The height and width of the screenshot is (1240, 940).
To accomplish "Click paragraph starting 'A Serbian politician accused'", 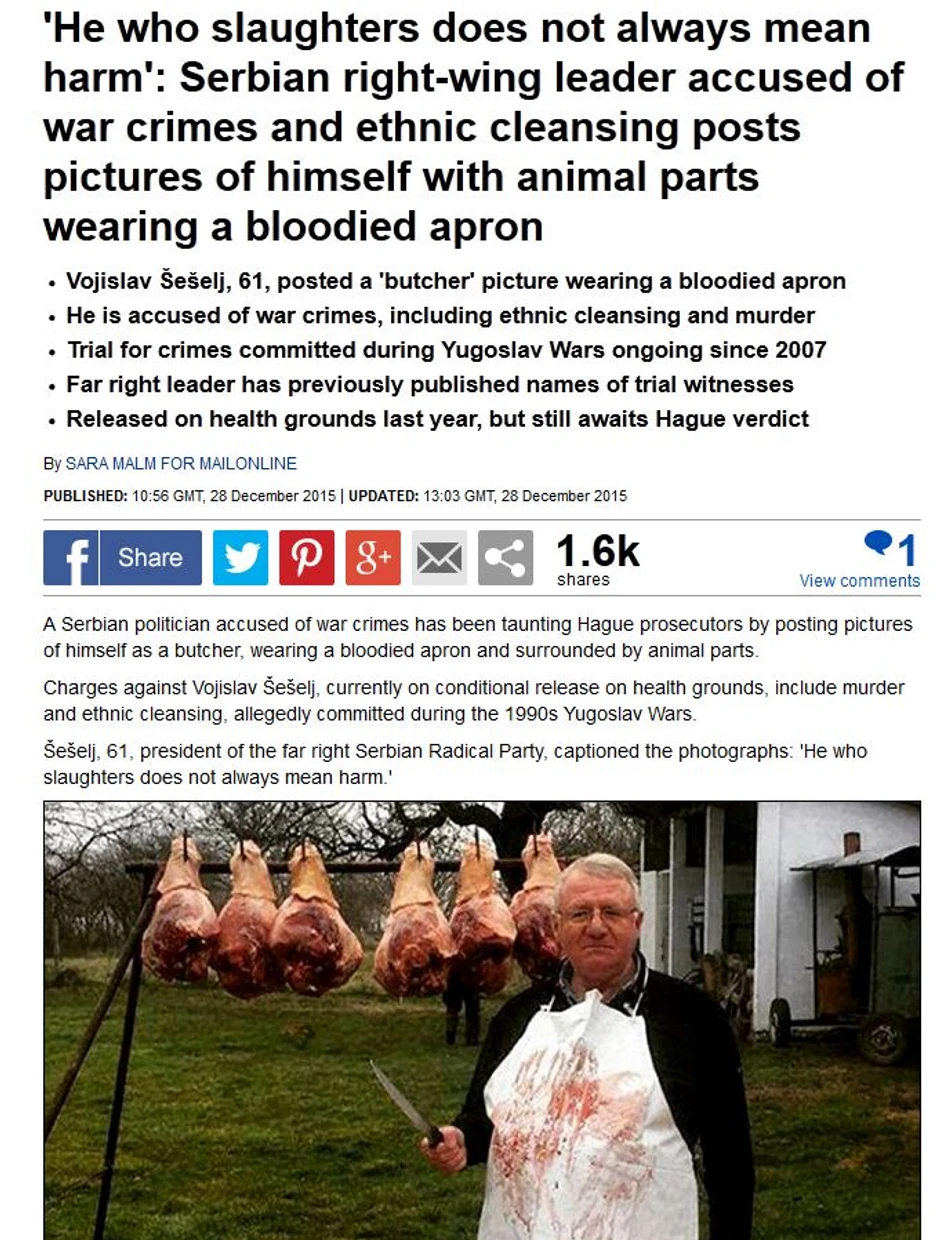I will (x=478, y=639).
